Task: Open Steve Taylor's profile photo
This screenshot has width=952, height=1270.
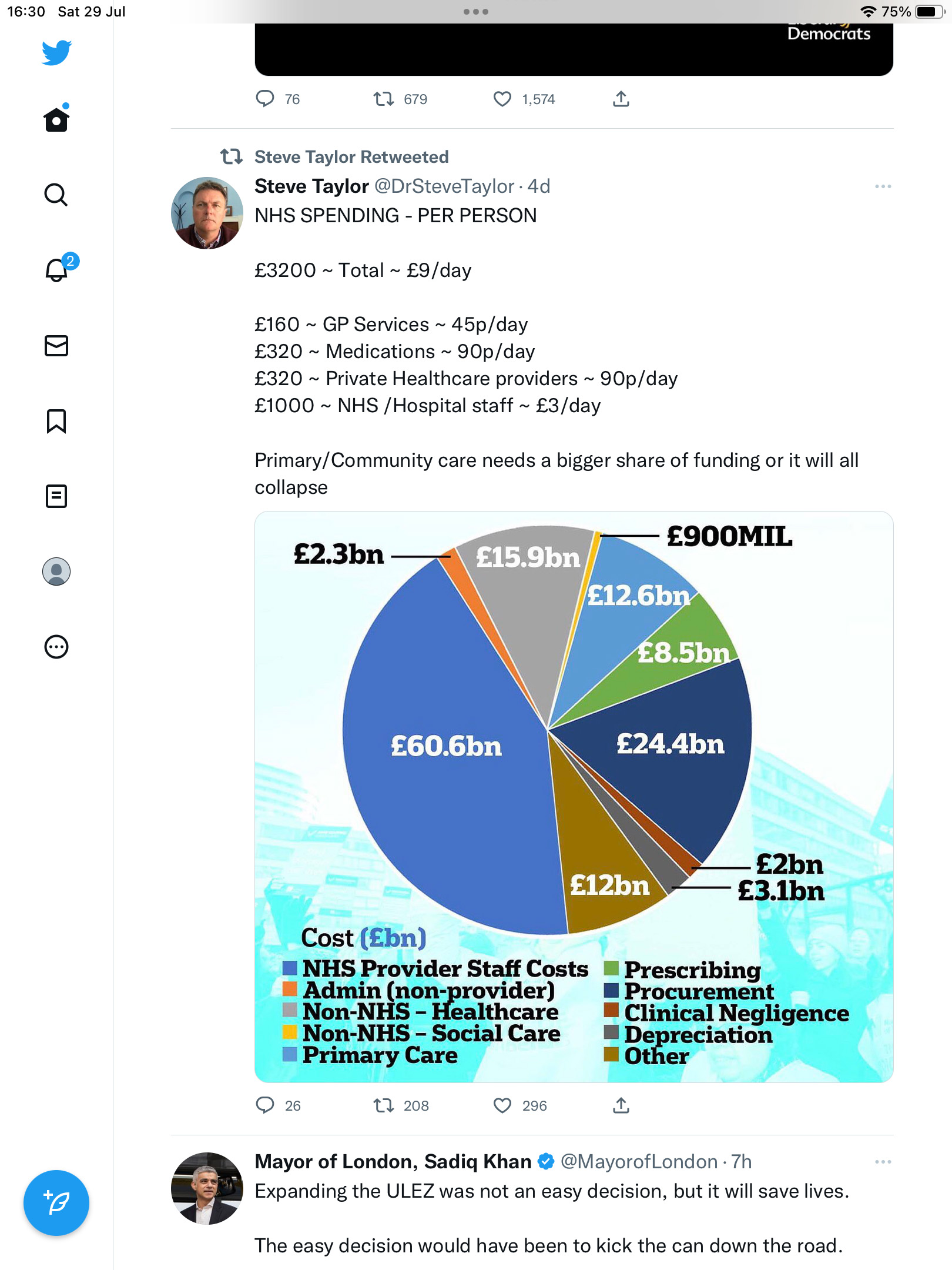Action: coord(207,213)
